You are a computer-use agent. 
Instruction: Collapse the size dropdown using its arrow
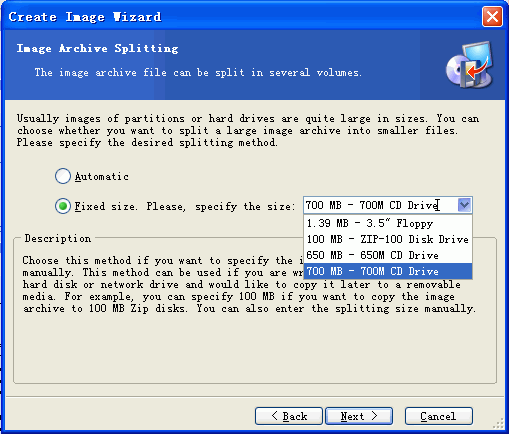[x=464, y=205]
